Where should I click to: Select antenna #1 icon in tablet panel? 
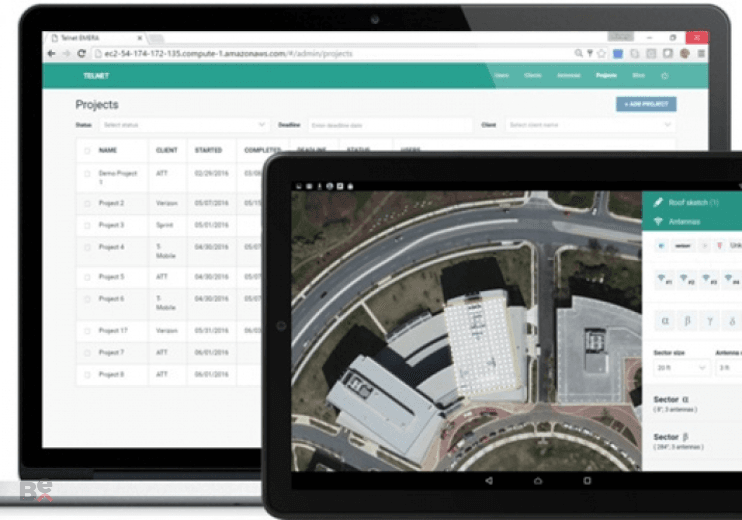pyautogui.click(x=663, y=279)
